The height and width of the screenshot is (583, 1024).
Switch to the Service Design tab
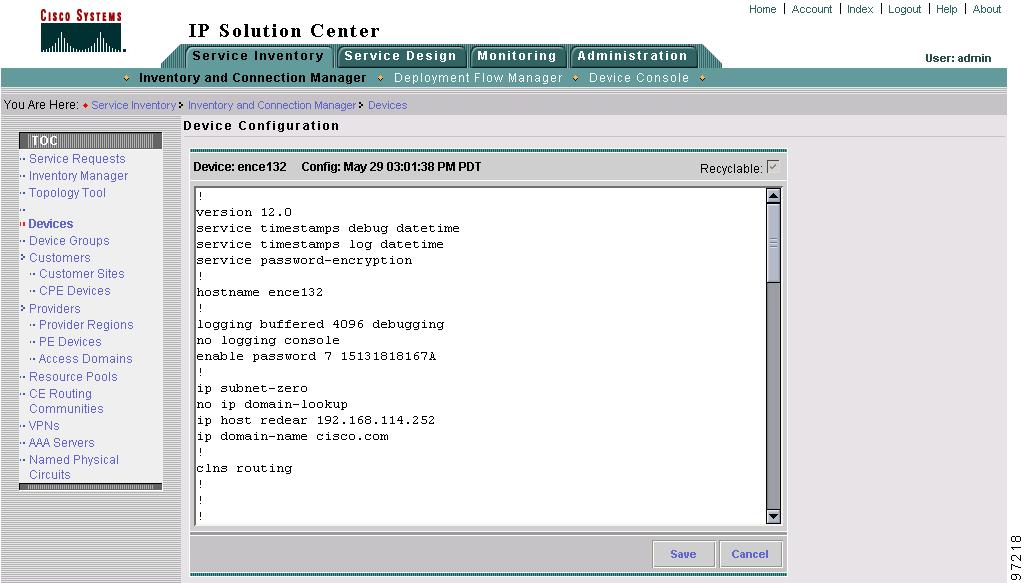click(400, 56)
